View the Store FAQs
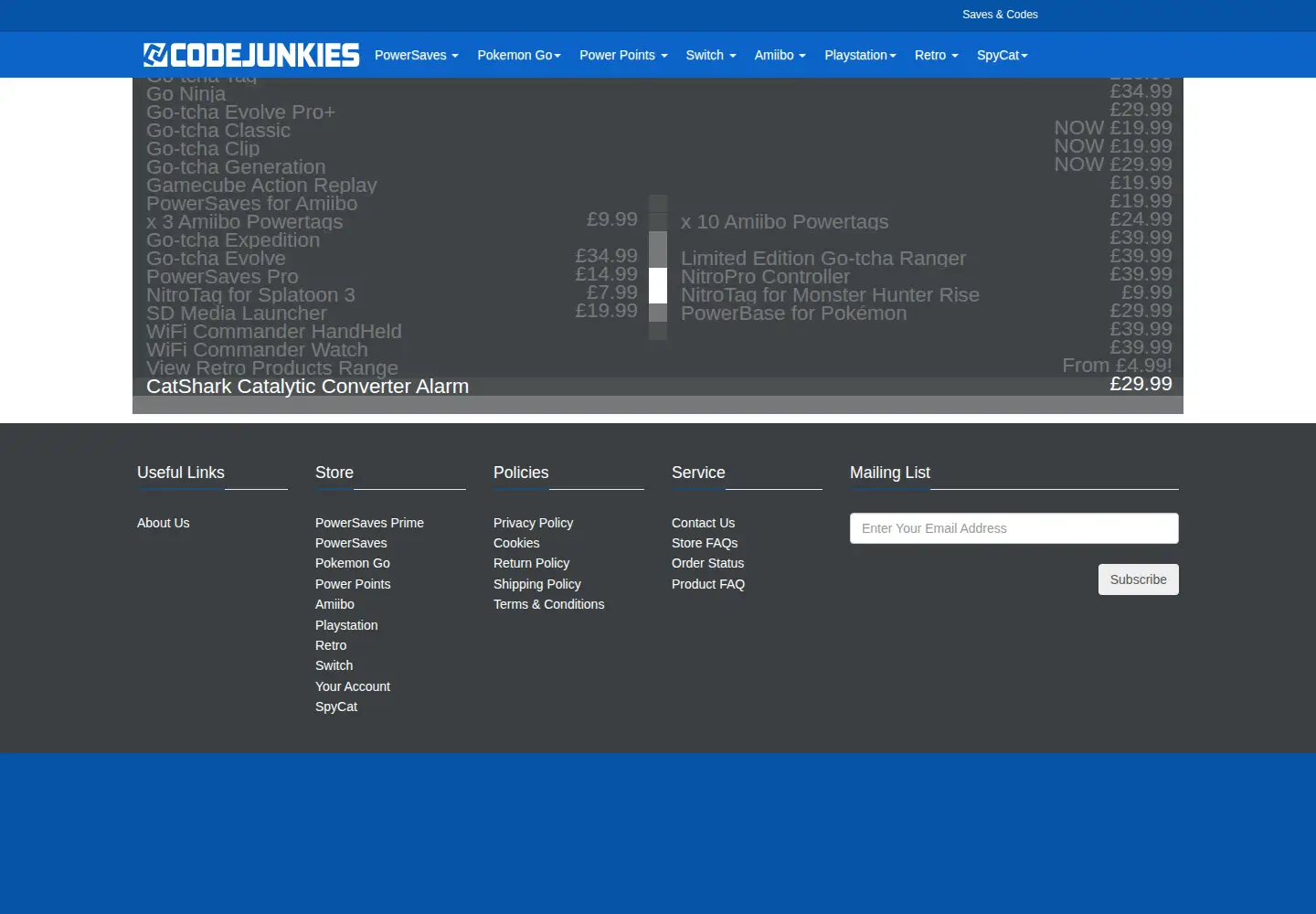1316x914 pixels. coord(705,543)
